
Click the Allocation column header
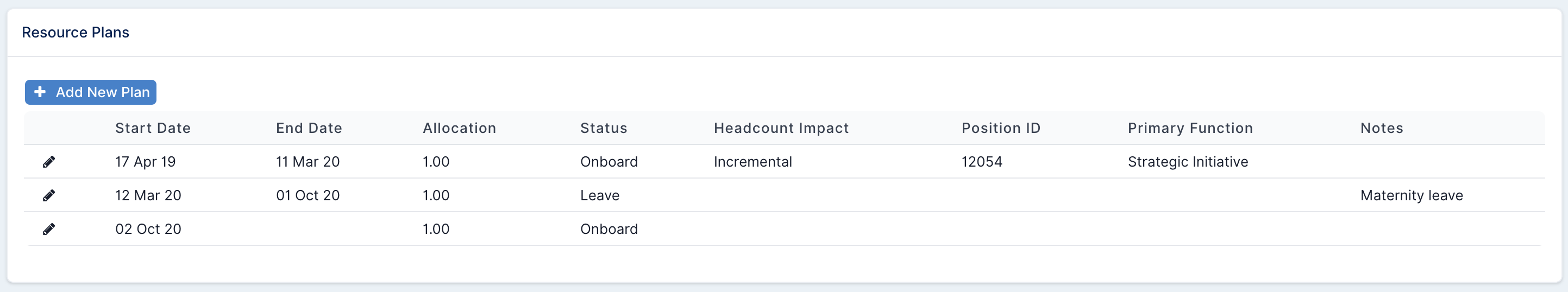pos(460,128)
